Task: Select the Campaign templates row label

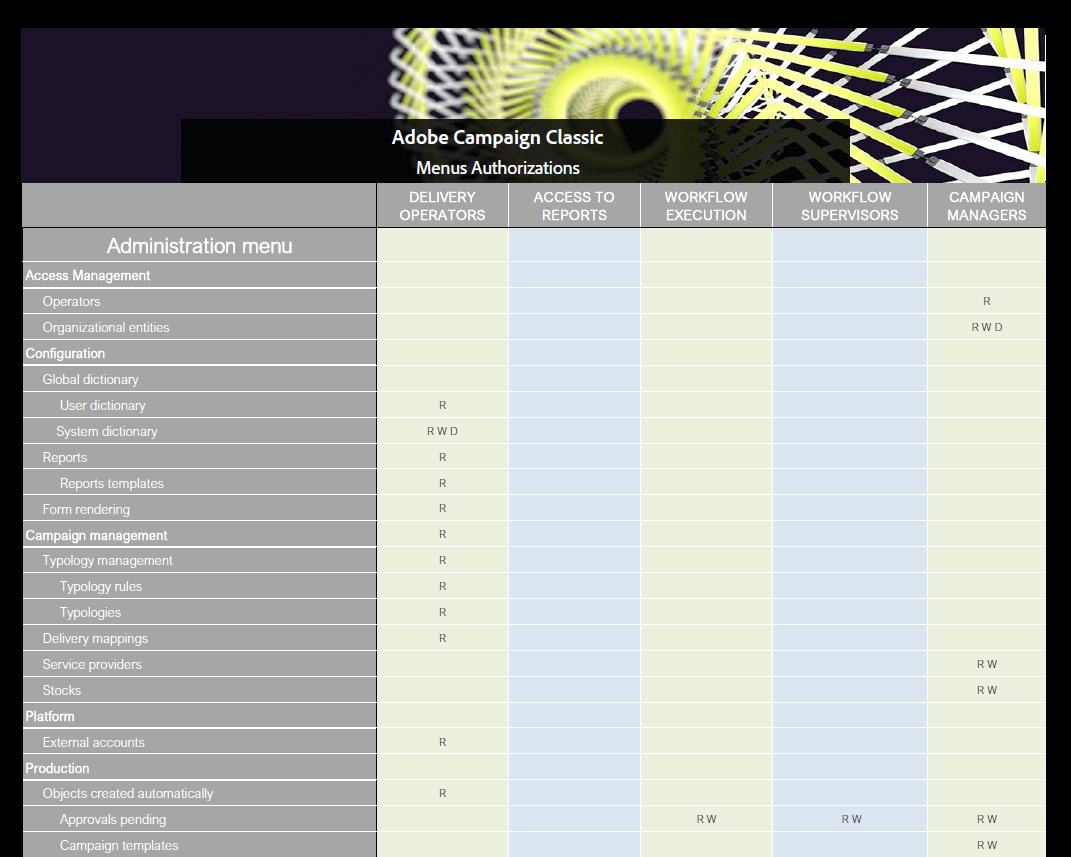Action: pos(119,845)
